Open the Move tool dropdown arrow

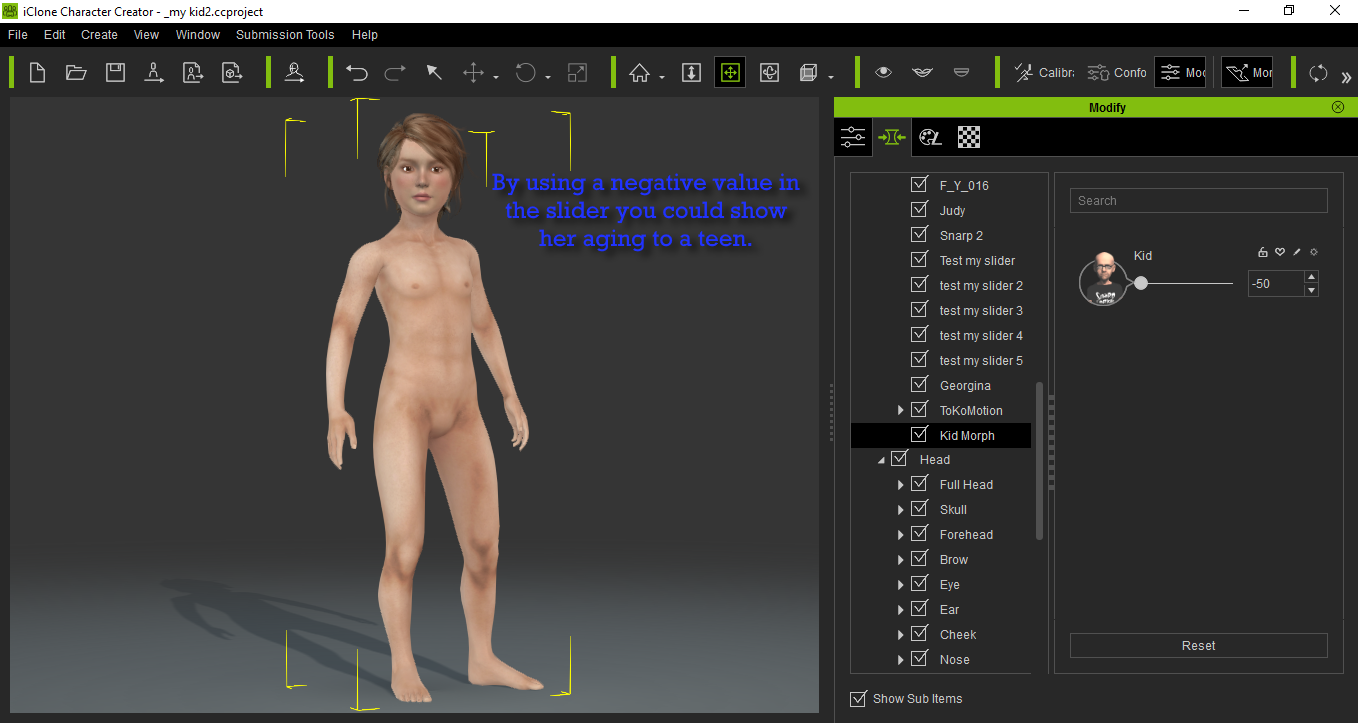click(x=496, y=77)
